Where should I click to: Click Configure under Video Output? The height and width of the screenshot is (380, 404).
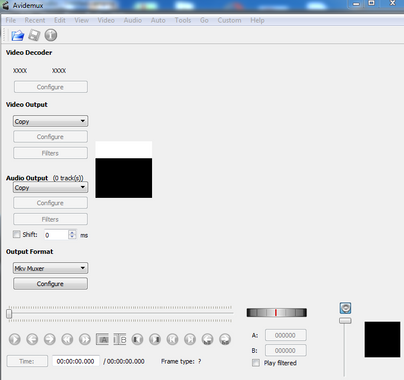click(50, 137)
